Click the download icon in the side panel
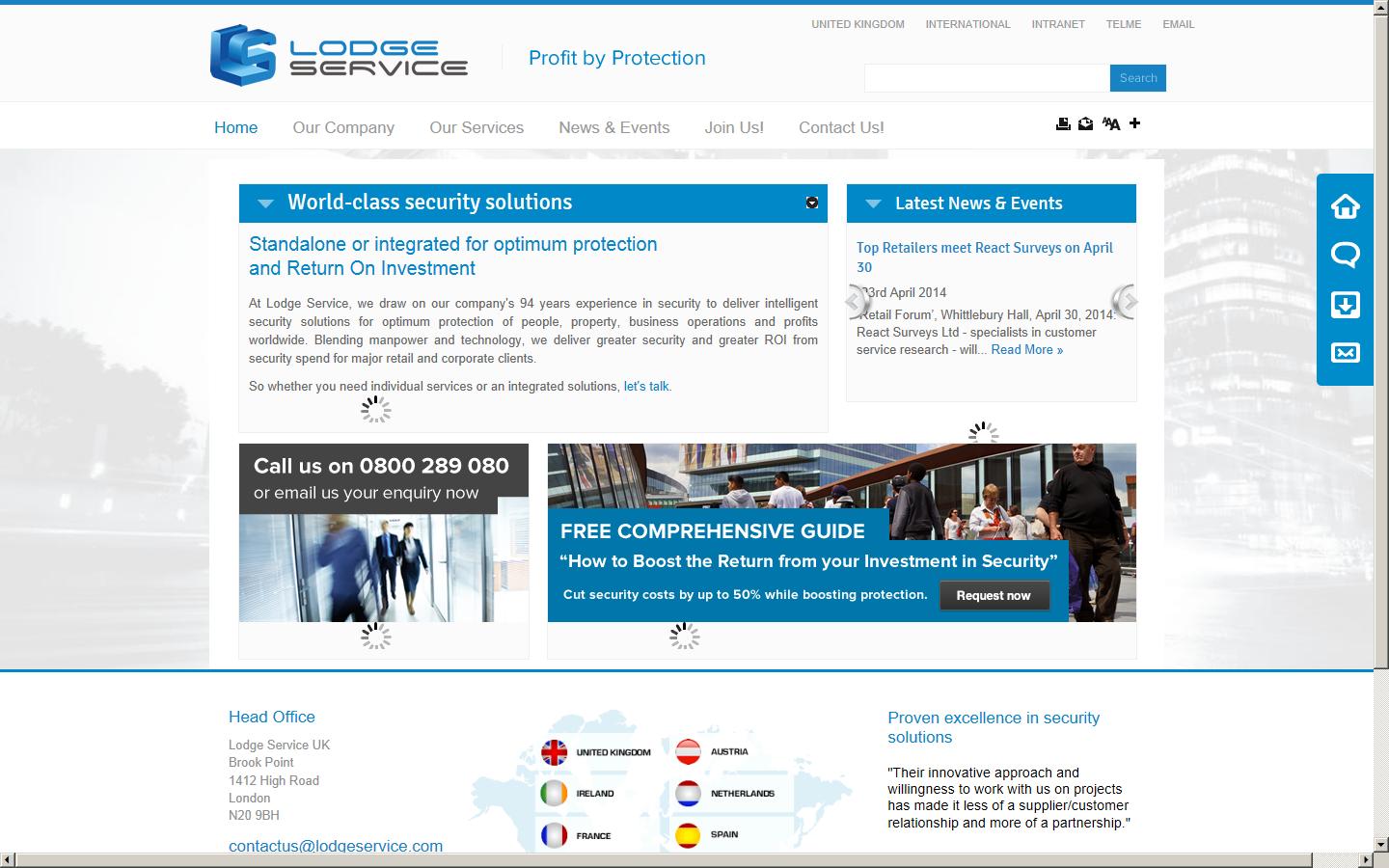1389x868 pixels. tap(1345, 305)
